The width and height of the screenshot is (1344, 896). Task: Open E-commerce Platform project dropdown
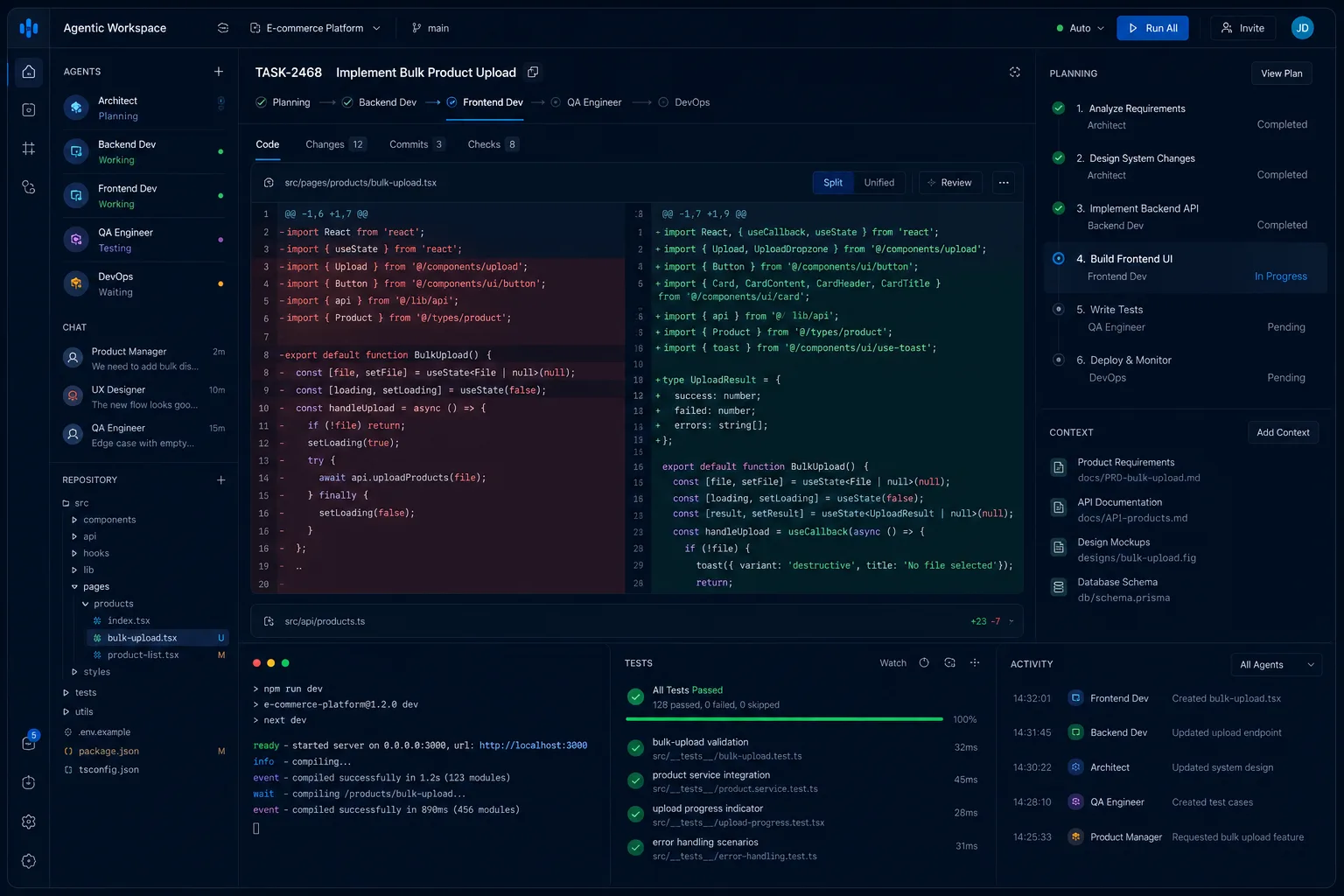[x=316, y=28]
